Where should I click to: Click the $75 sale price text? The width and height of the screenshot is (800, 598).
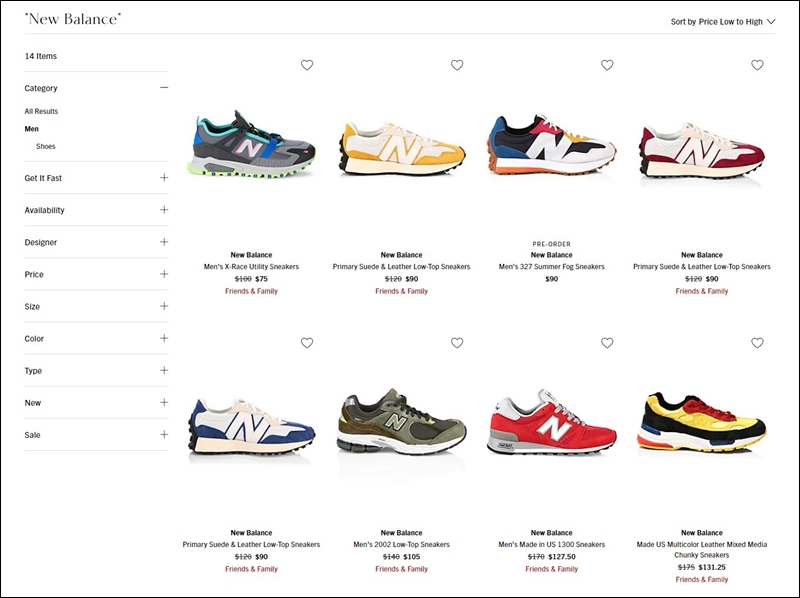pyautogui.click(x=261, y=279)
